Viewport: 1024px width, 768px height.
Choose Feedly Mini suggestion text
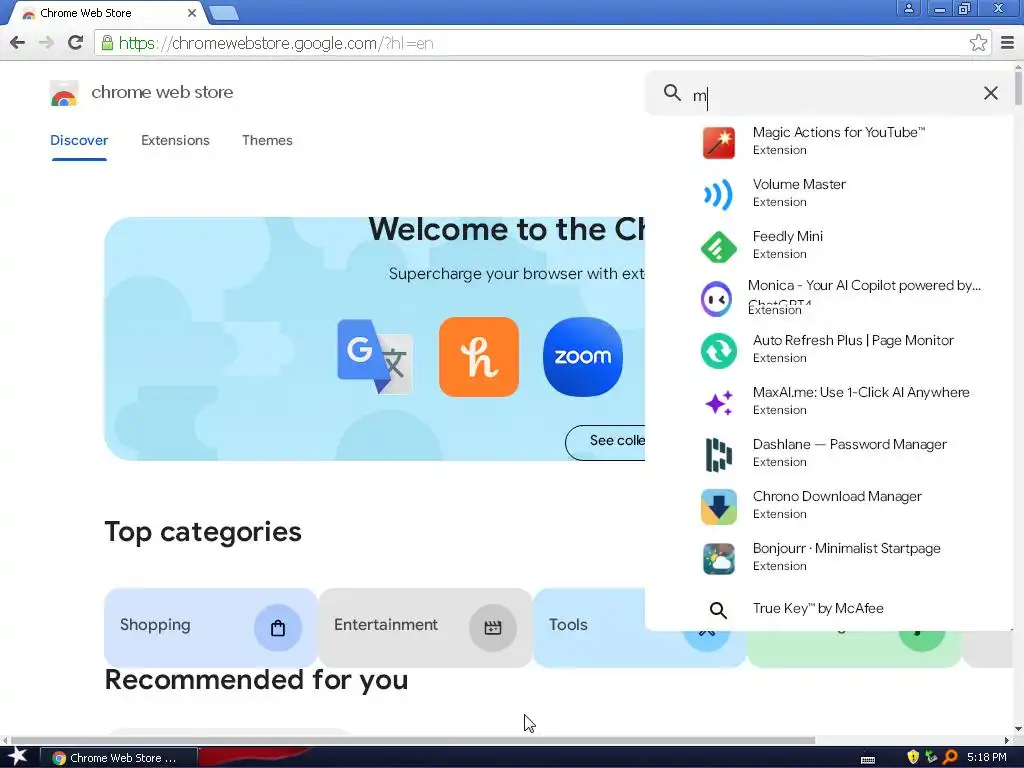click(787, 236)
